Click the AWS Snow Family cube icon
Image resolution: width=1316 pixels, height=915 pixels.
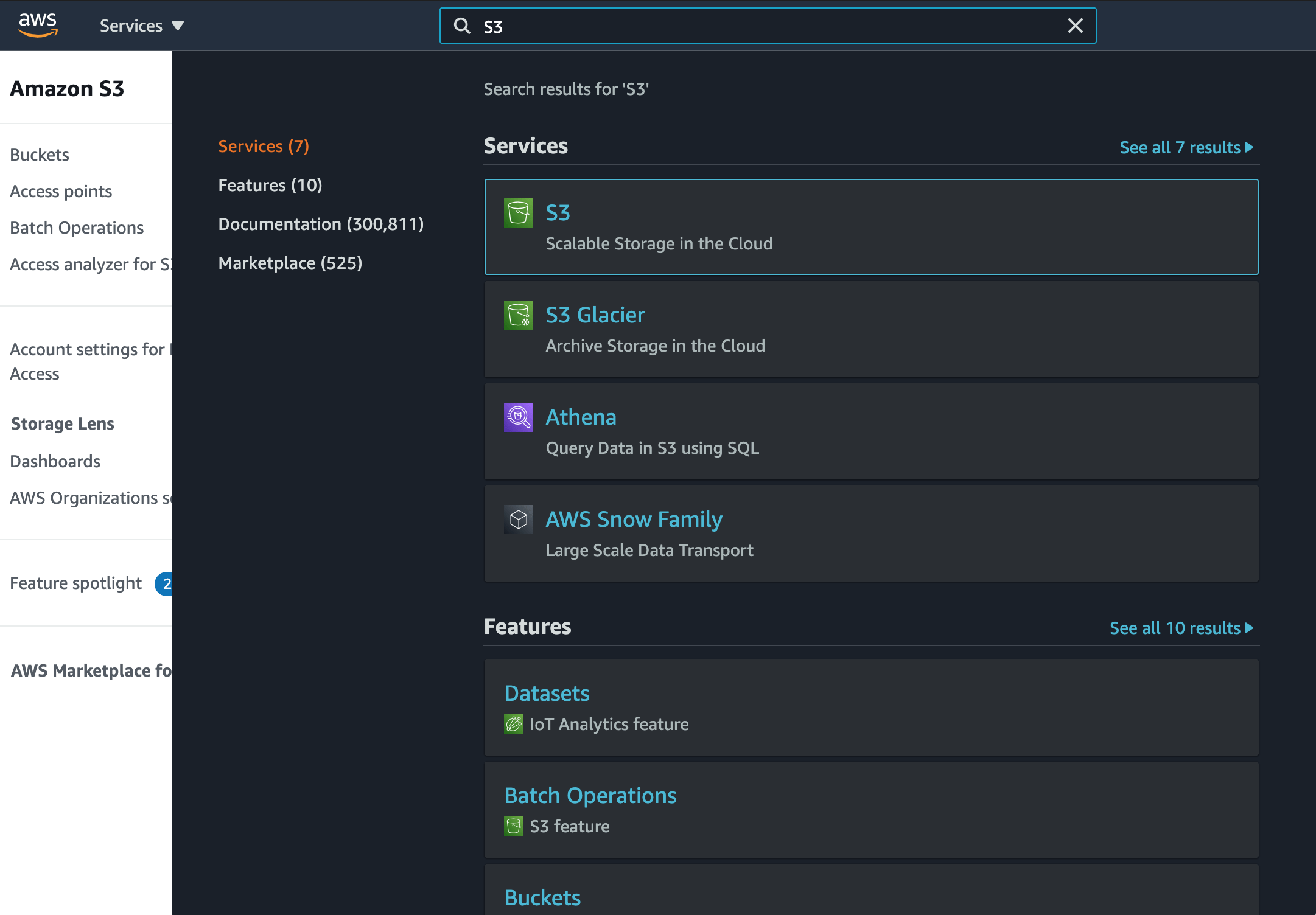click(518, 519)
